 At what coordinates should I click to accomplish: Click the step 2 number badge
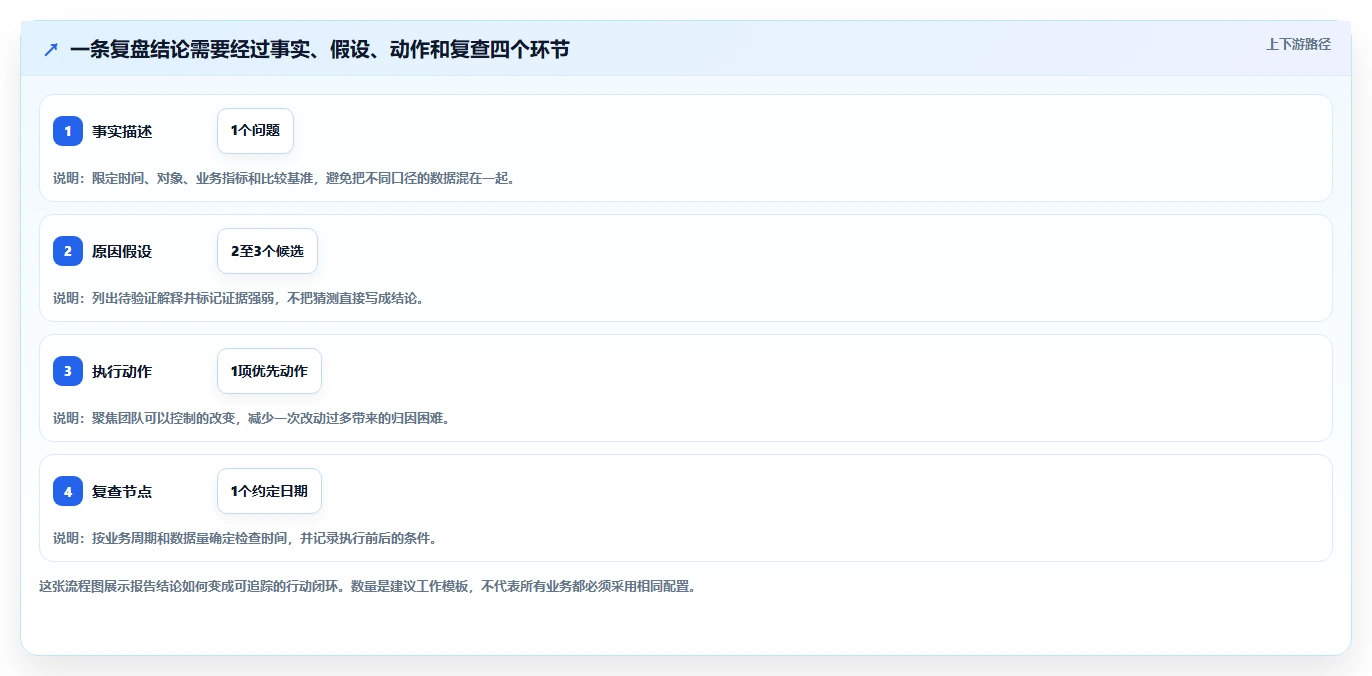click(x=68, y=251)
